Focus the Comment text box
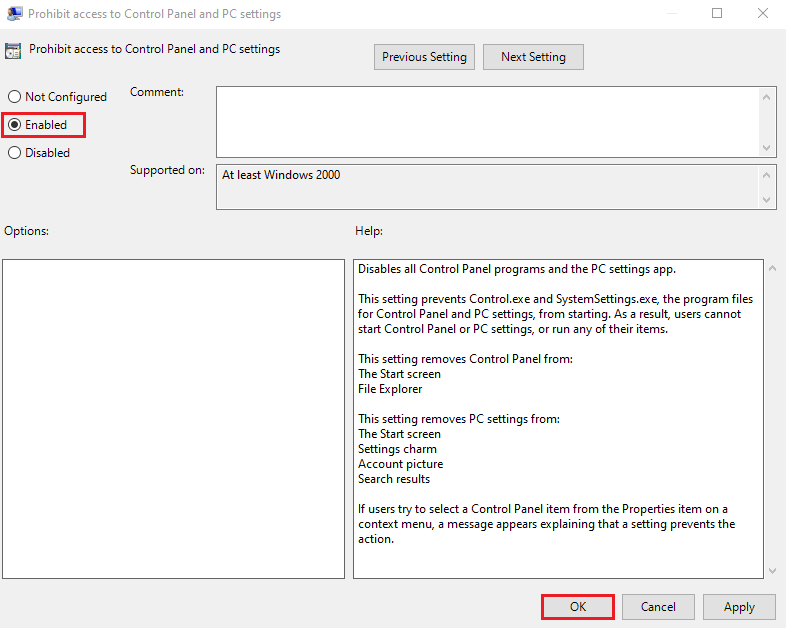786x628 pixels. (487, 121)
